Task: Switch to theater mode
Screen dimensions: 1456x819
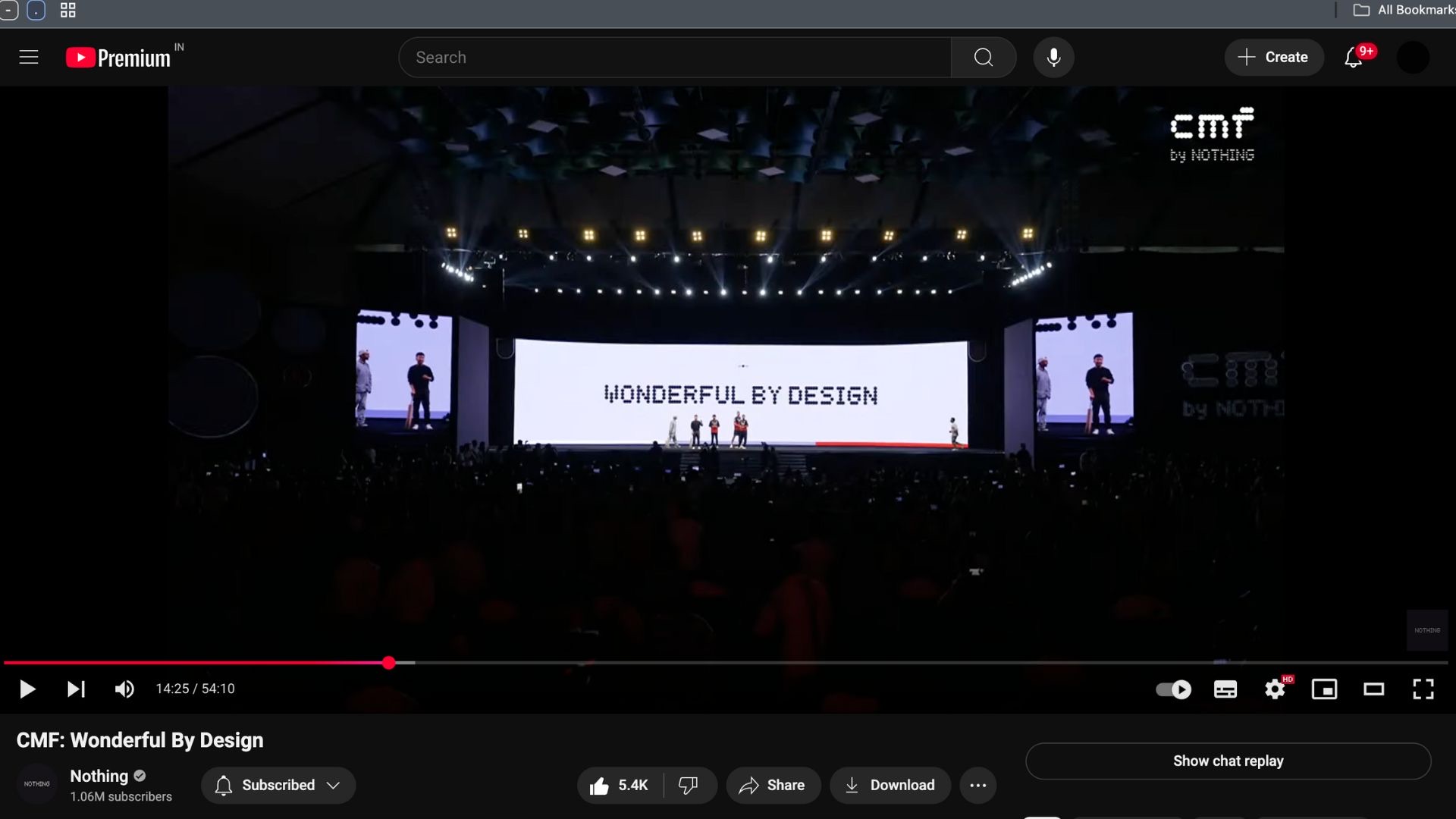Action: [1373, 689]
